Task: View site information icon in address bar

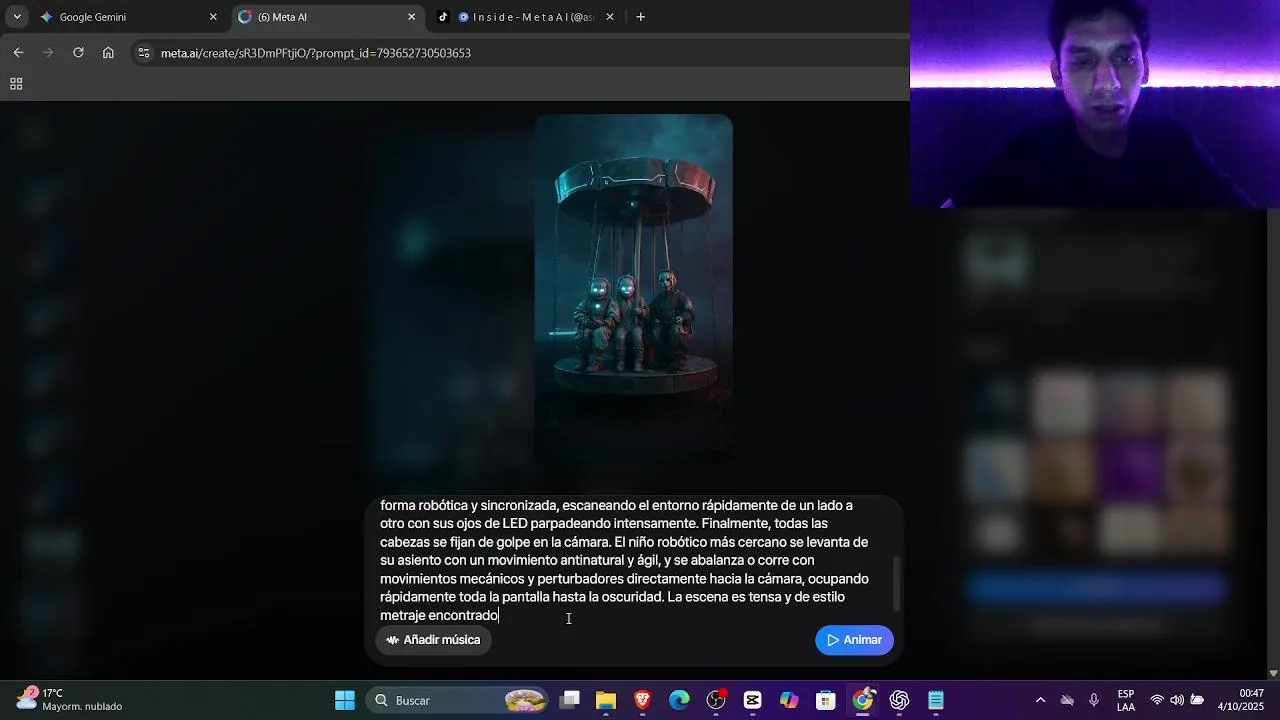Action: 144,53
